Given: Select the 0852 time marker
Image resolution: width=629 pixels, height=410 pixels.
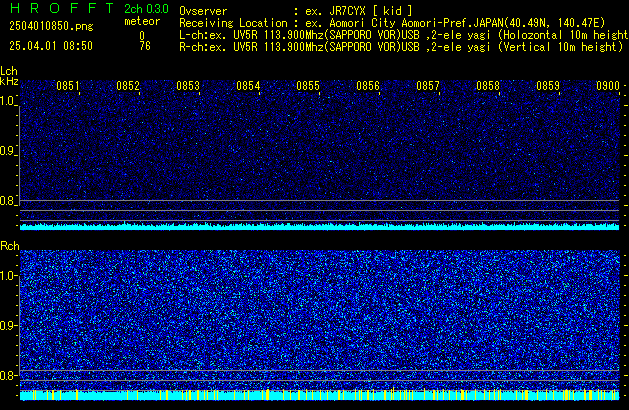Looking at the screenshot, I should tap(128, 86).
